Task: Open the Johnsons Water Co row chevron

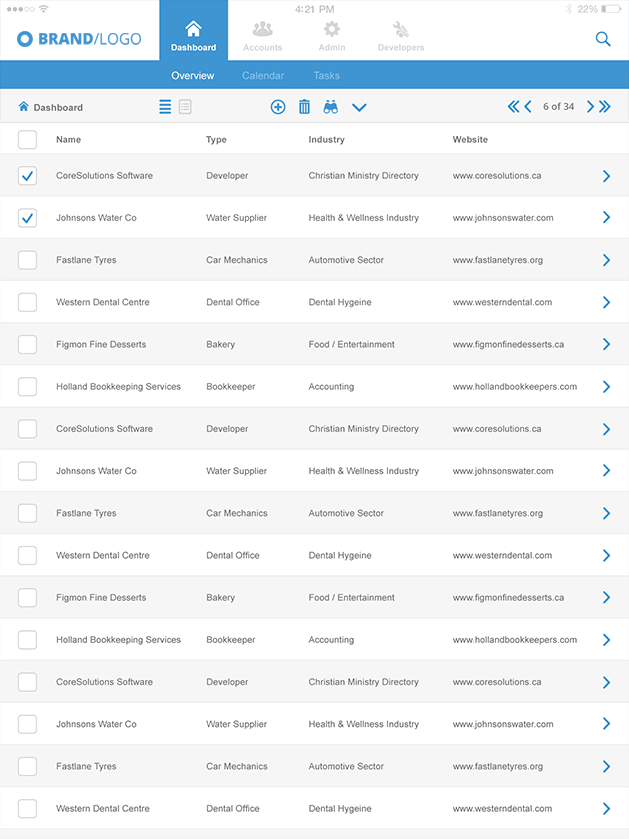Action: (606, 218)
